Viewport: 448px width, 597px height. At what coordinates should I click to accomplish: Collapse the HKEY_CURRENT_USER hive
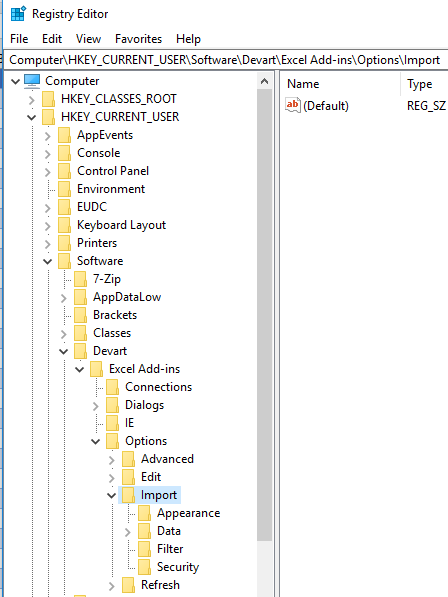32,117
